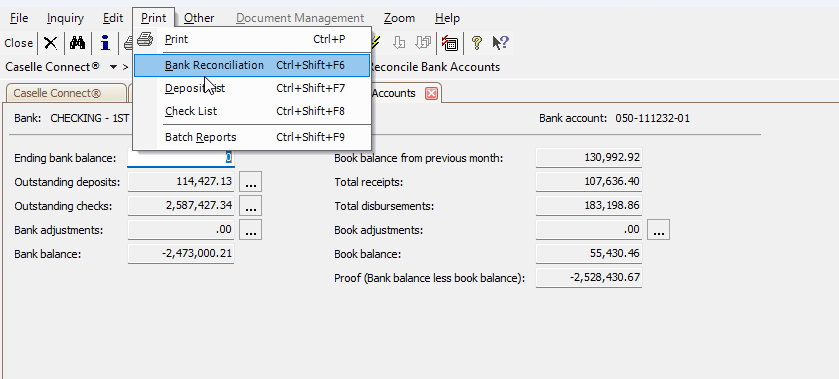Click the lightning bolt toolbar icon

[376, 43]
